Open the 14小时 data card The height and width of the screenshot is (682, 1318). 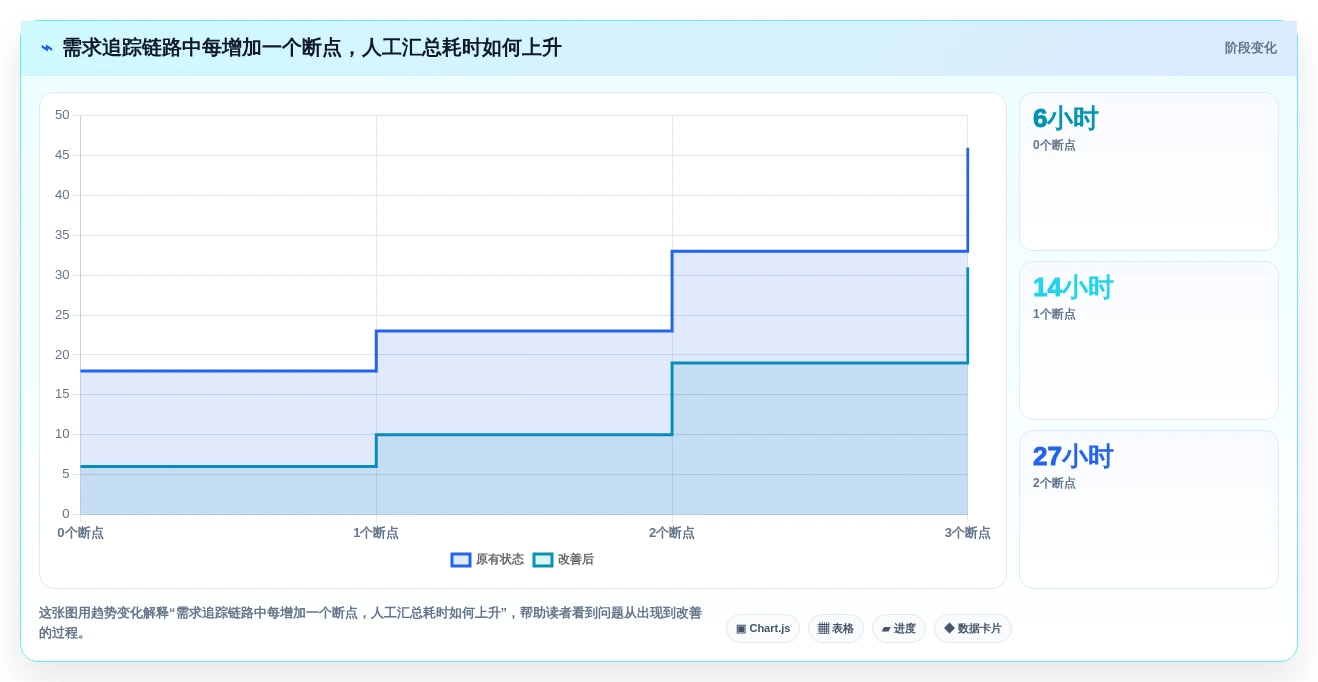click(x=1149, y=341)
